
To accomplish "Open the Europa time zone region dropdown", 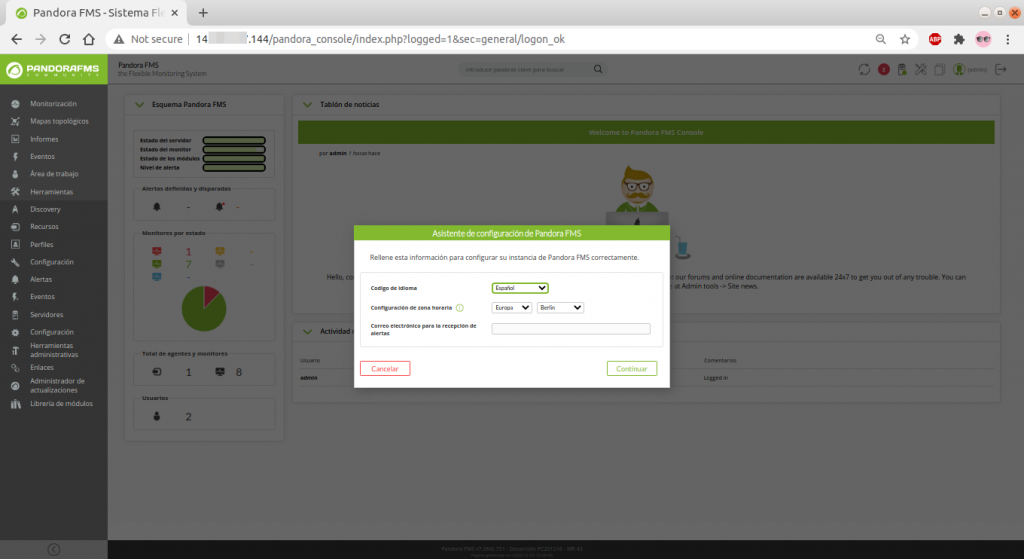I will (x=511, y=308).
